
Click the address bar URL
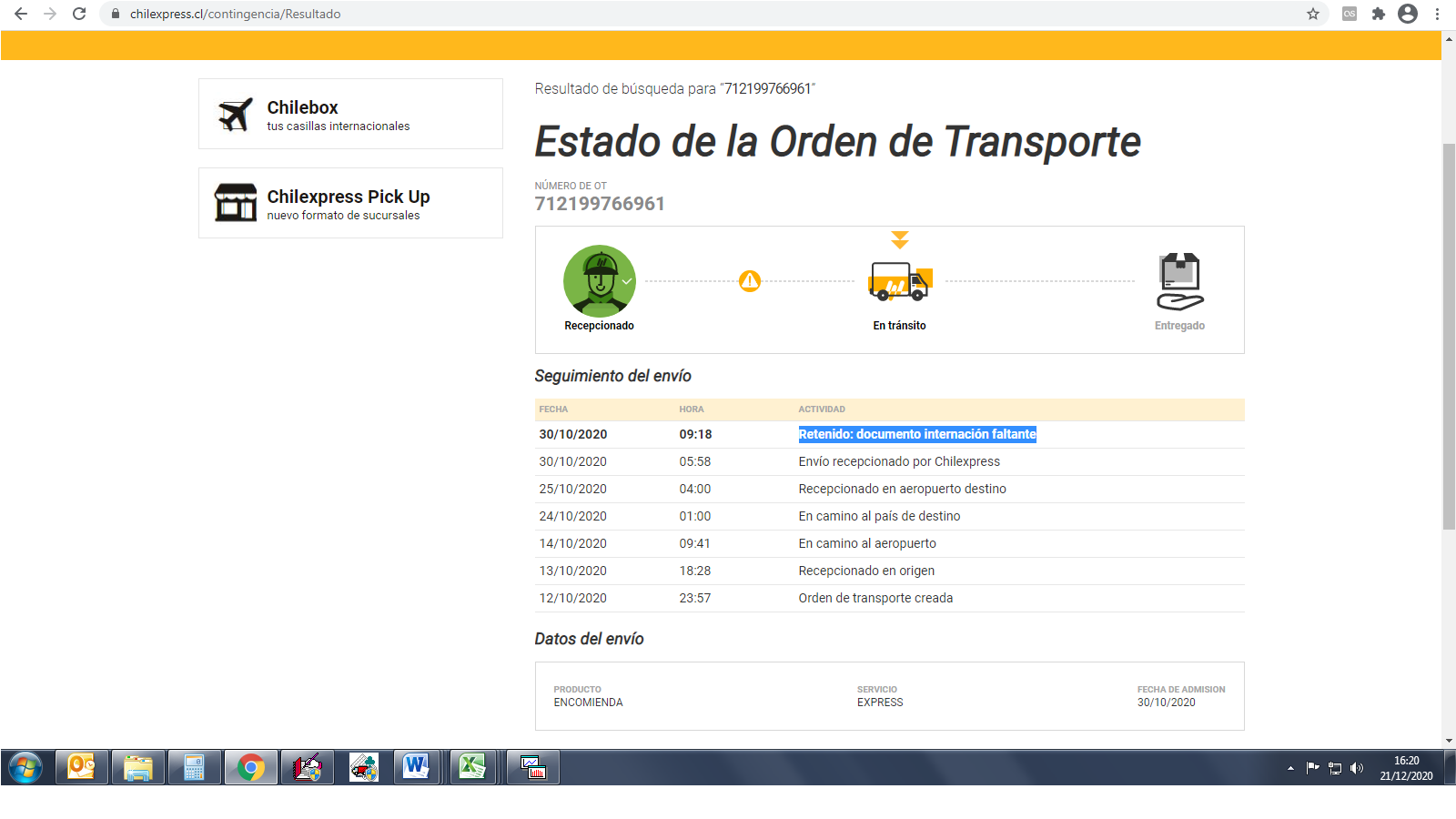coord(235,14)
